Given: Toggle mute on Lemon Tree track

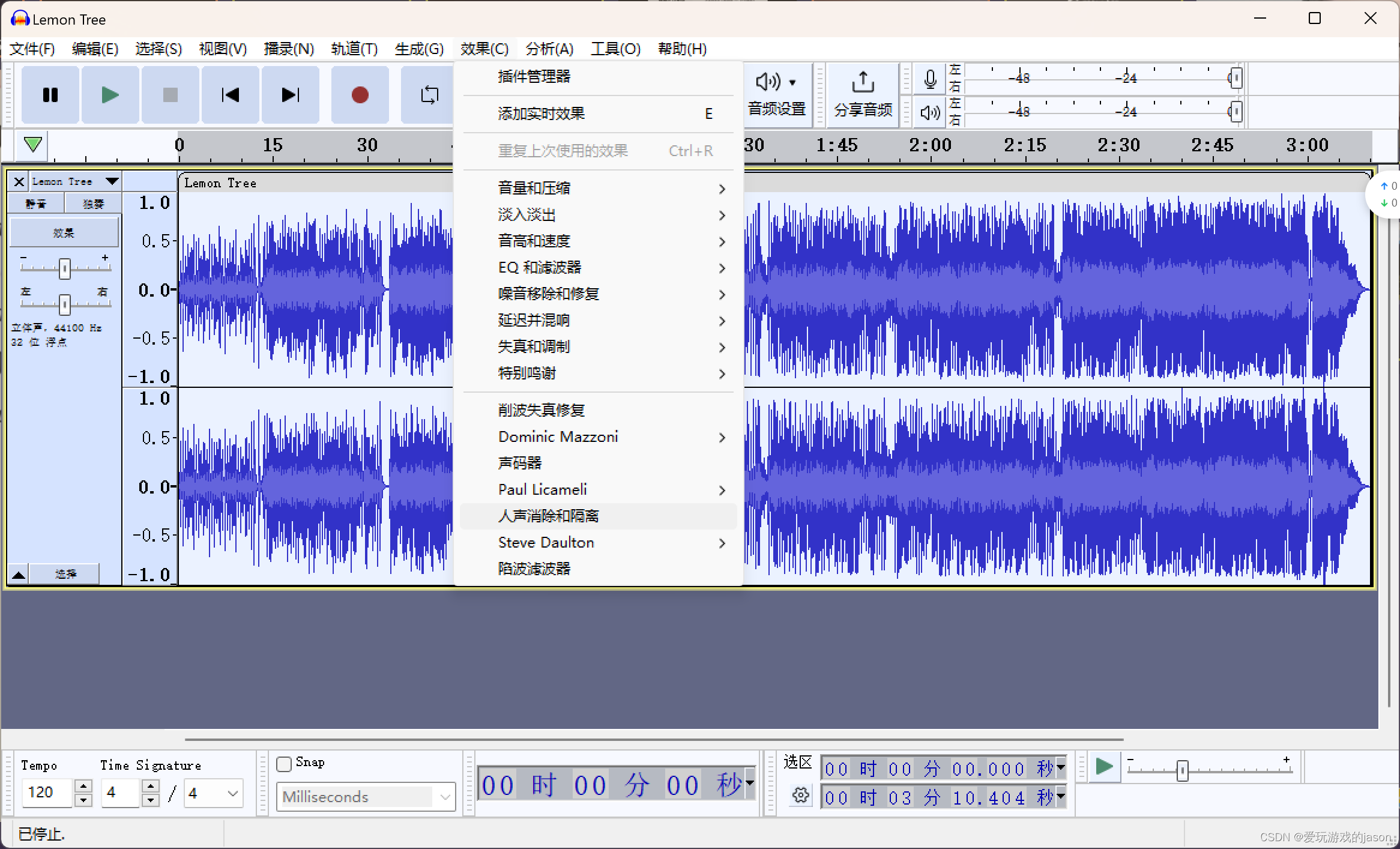Looking at the screenshot, I should [x=36, y=204].
